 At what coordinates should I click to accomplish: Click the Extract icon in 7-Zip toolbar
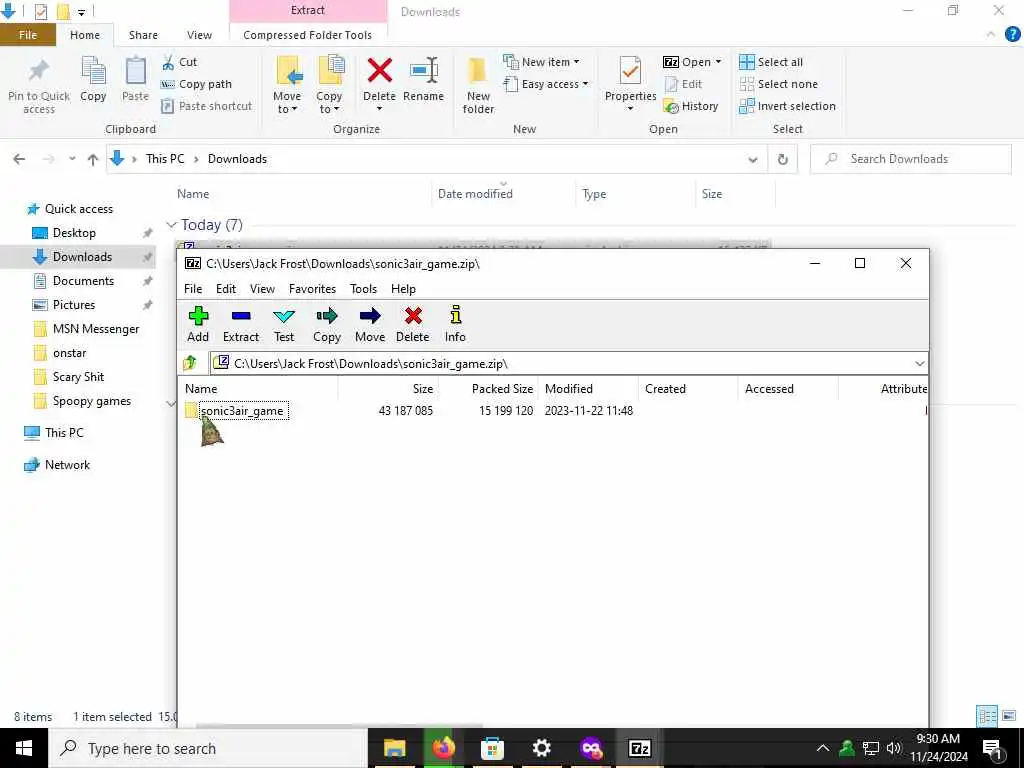pyautogui.click(x=241, y=325)
